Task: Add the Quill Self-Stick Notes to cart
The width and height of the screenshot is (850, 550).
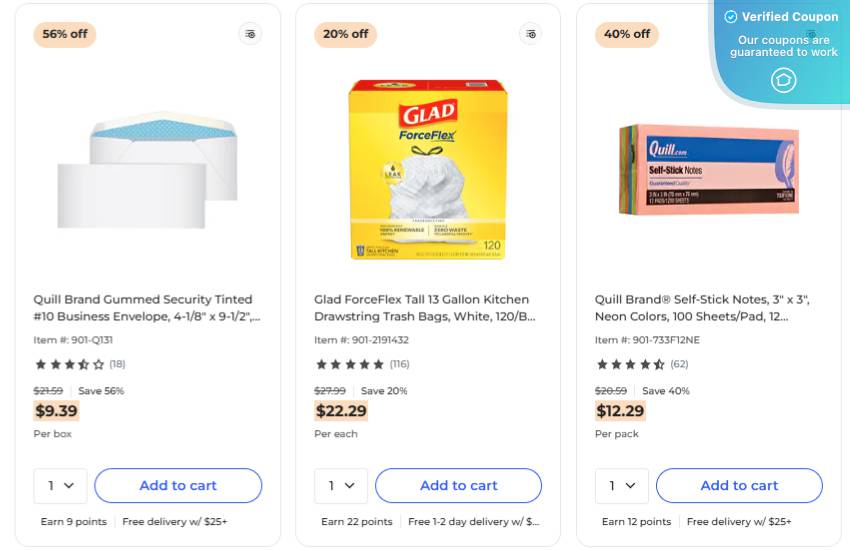Action: [739, 486]
